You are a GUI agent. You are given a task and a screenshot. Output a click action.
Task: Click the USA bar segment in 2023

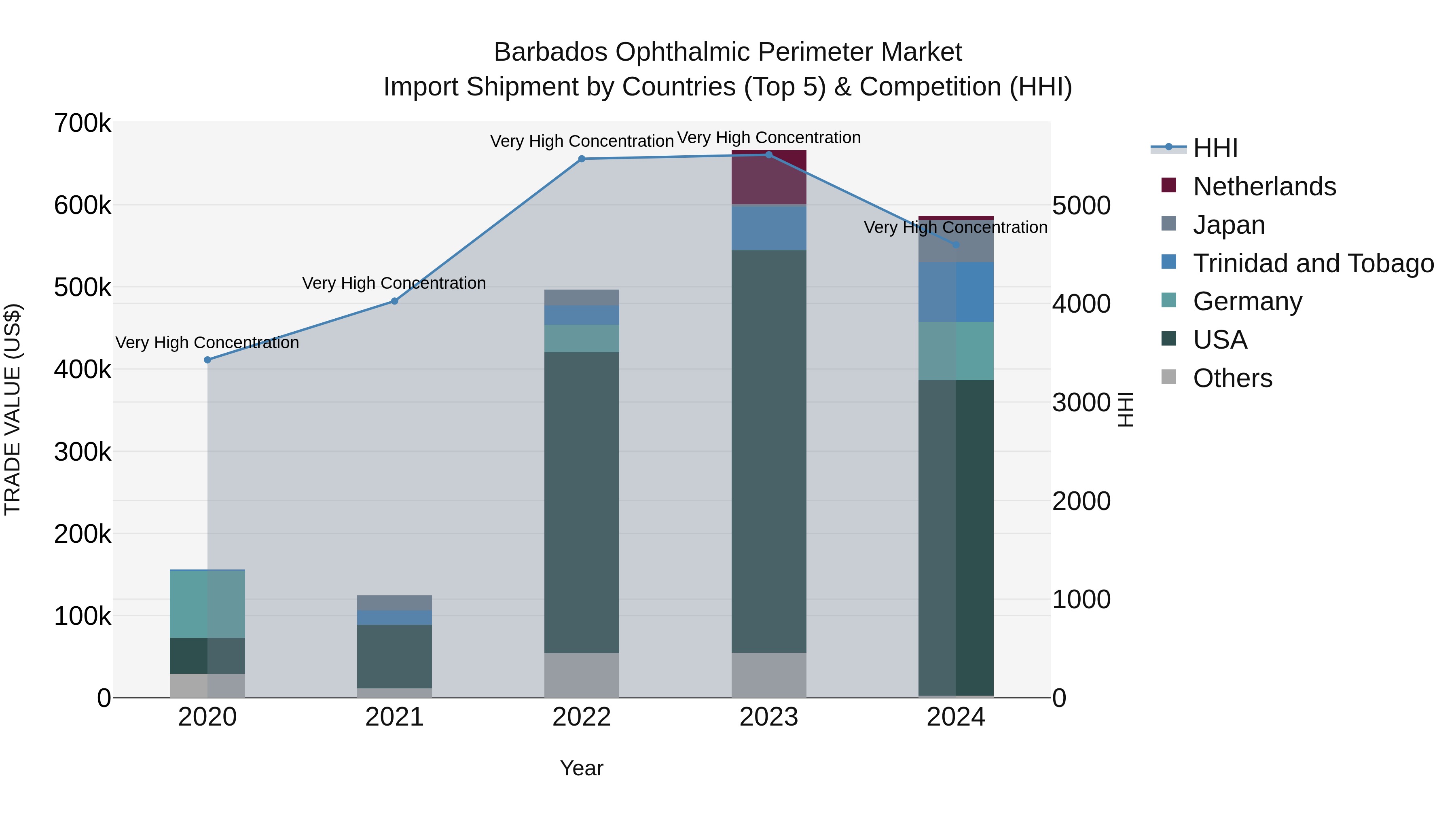click(x=769, y=452)
